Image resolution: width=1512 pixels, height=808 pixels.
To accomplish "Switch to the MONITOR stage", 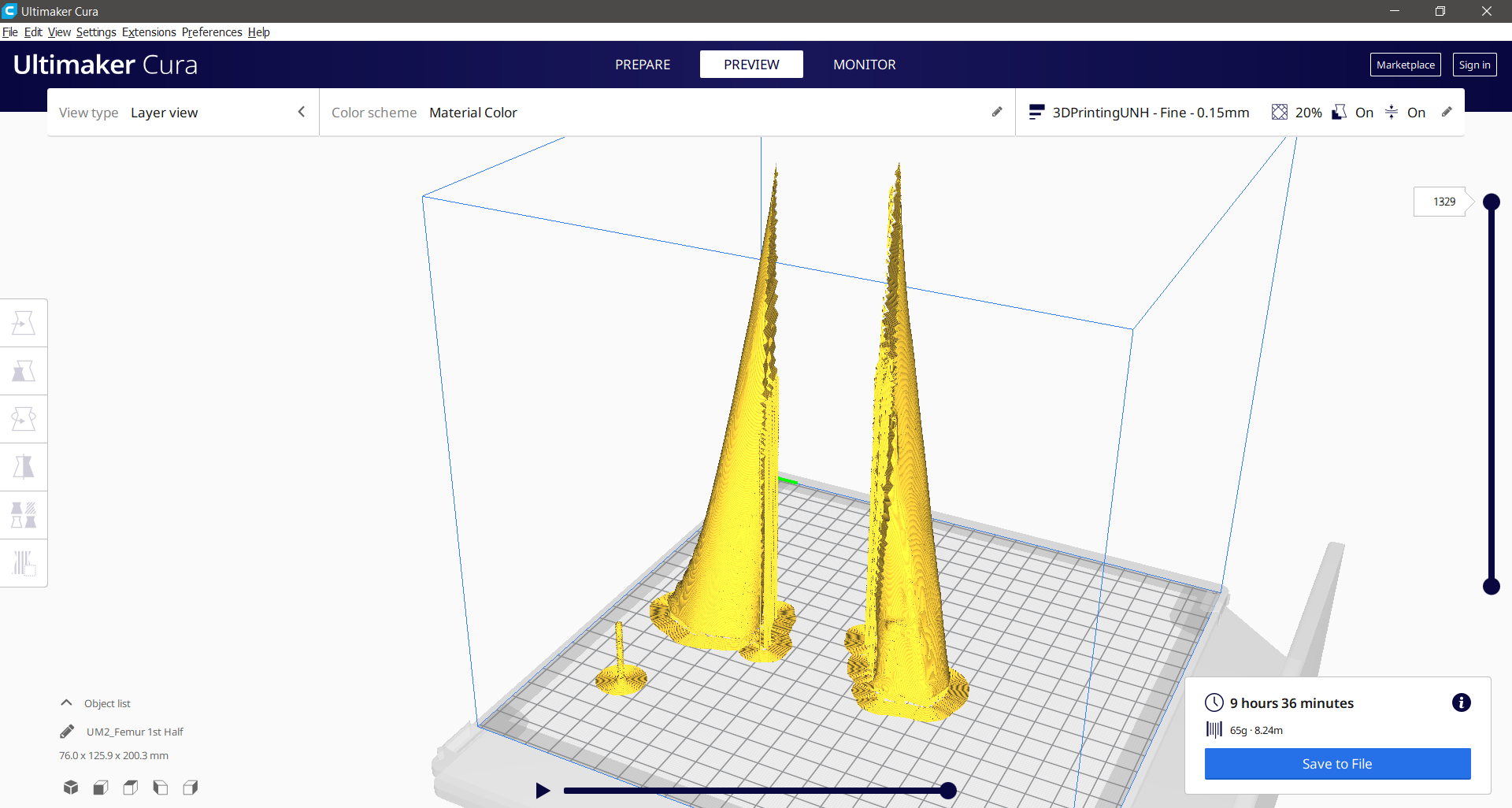I will pos(865,65).
